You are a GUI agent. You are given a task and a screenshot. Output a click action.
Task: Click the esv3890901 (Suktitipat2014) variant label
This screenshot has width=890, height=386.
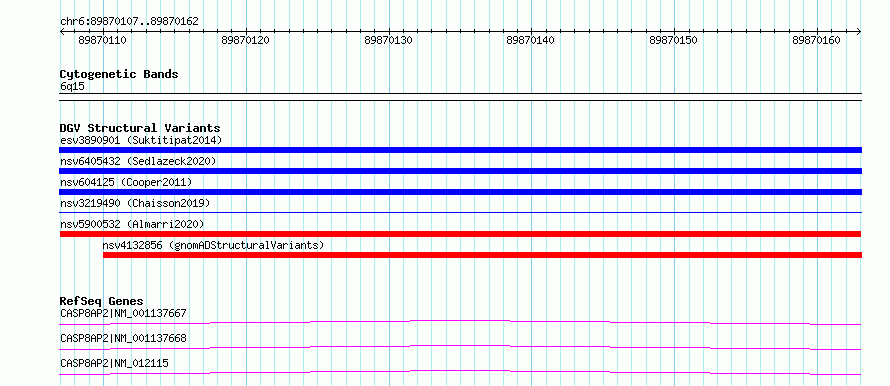click(141, 140)
